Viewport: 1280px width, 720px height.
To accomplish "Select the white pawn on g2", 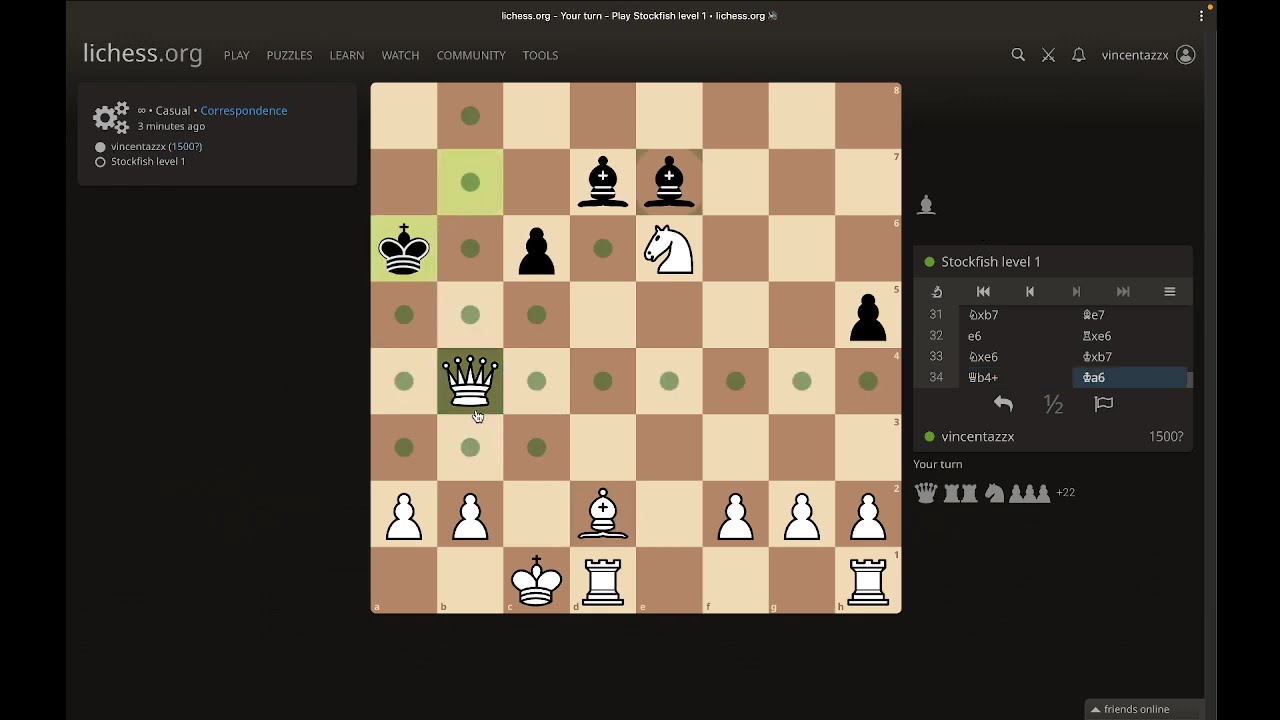I will point(802,514).
